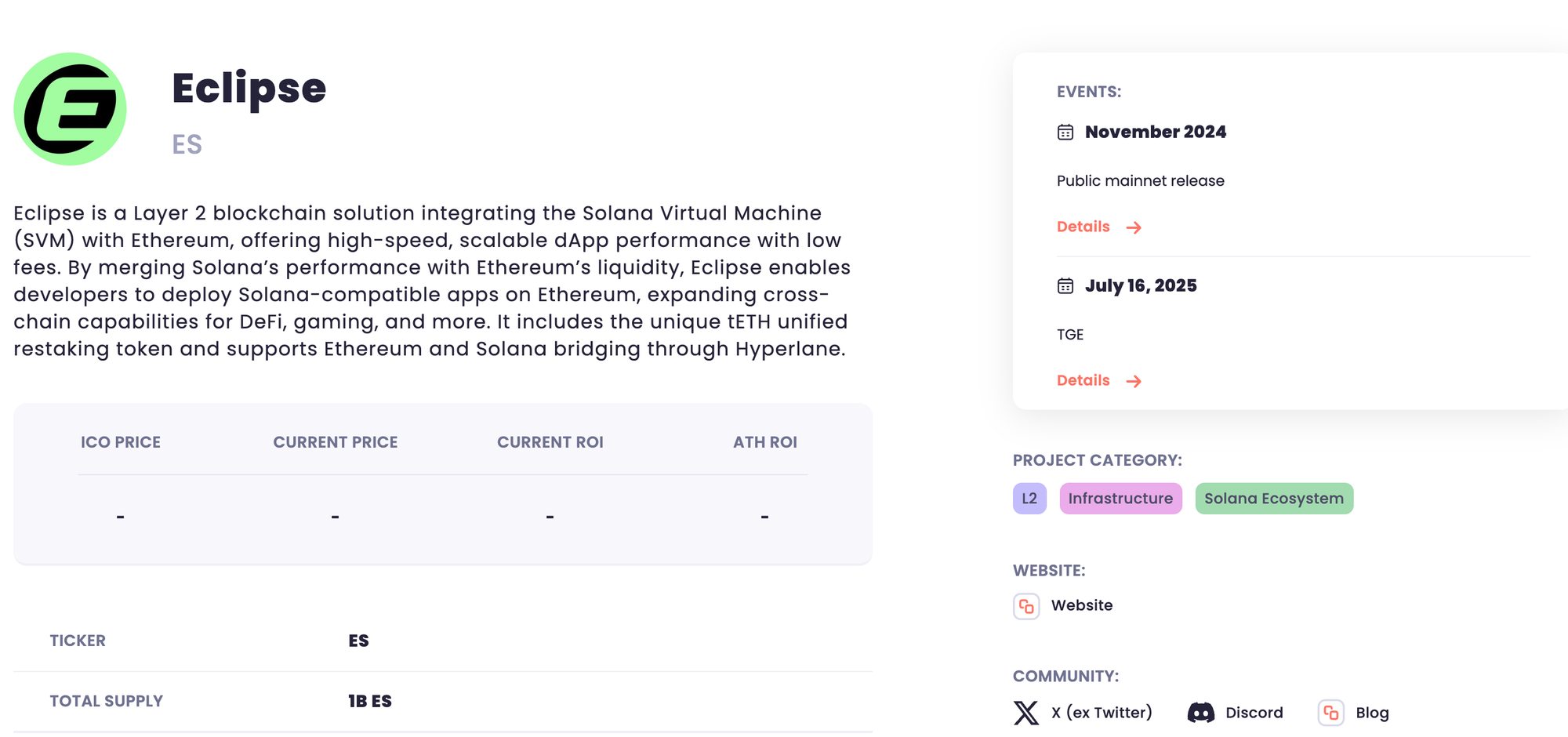Open the Blog link

pos(1372,713)
